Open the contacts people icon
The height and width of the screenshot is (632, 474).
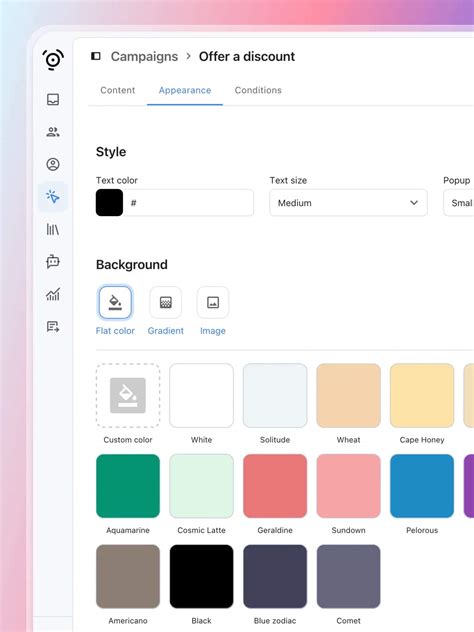pyautogui.click(x=53, y=132)
